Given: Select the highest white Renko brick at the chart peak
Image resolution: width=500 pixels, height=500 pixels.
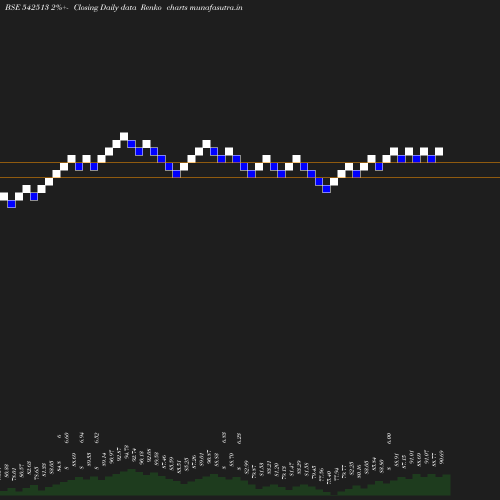Looking at the screenshot, I should pos(124,136).
